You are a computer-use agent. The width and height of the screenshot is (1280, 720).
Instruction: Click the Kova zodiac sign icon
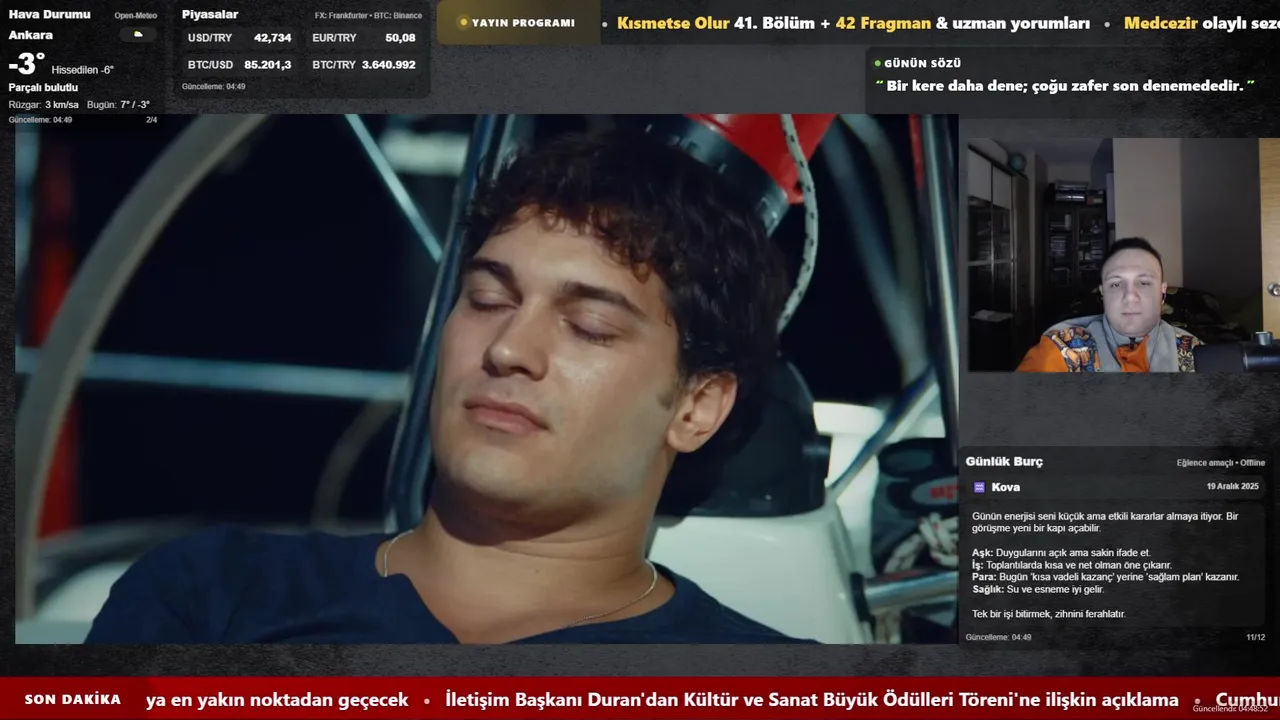click(x=979, y=487)
